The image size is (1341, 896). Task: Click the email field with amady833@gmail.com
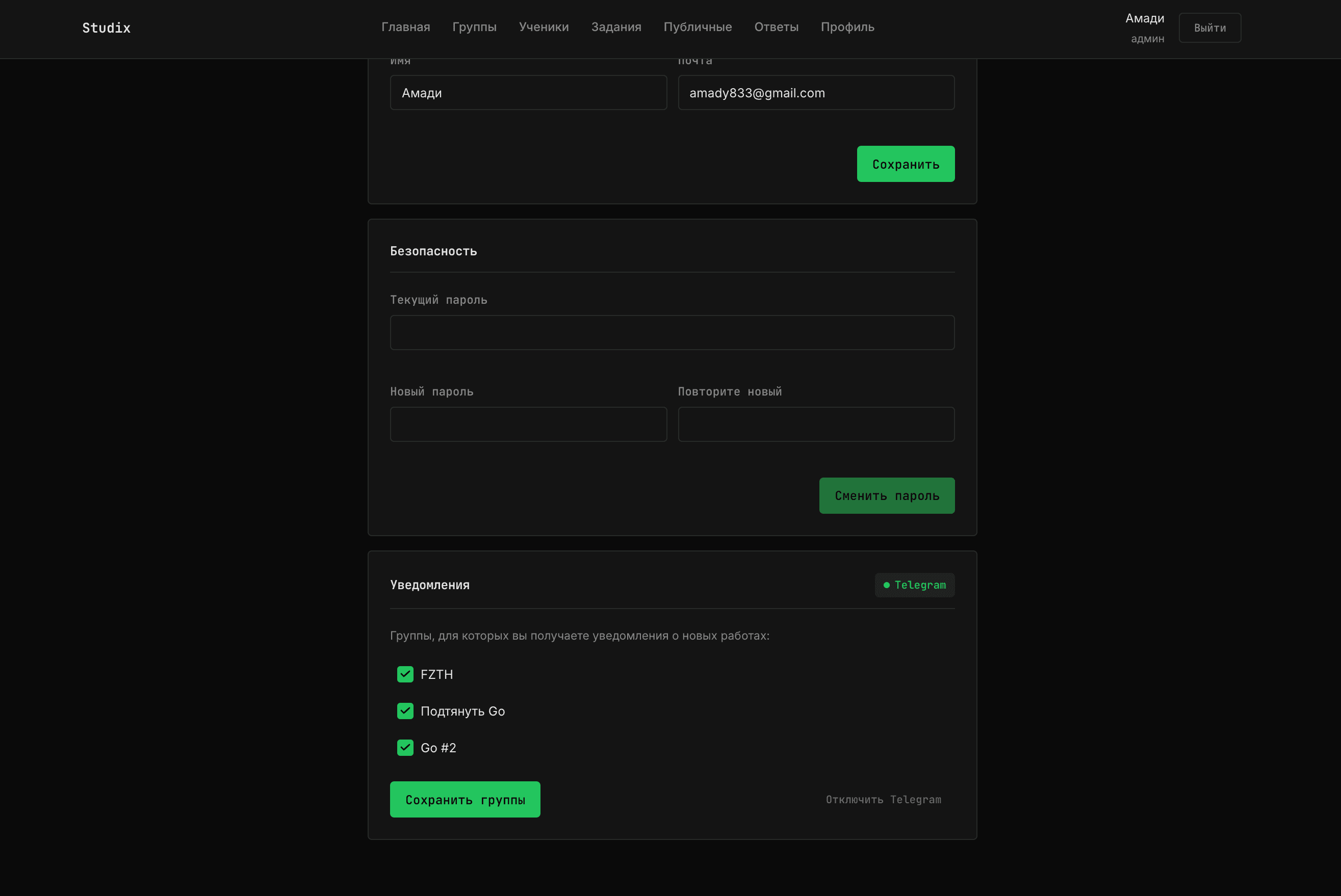click(x=816, y=92)
